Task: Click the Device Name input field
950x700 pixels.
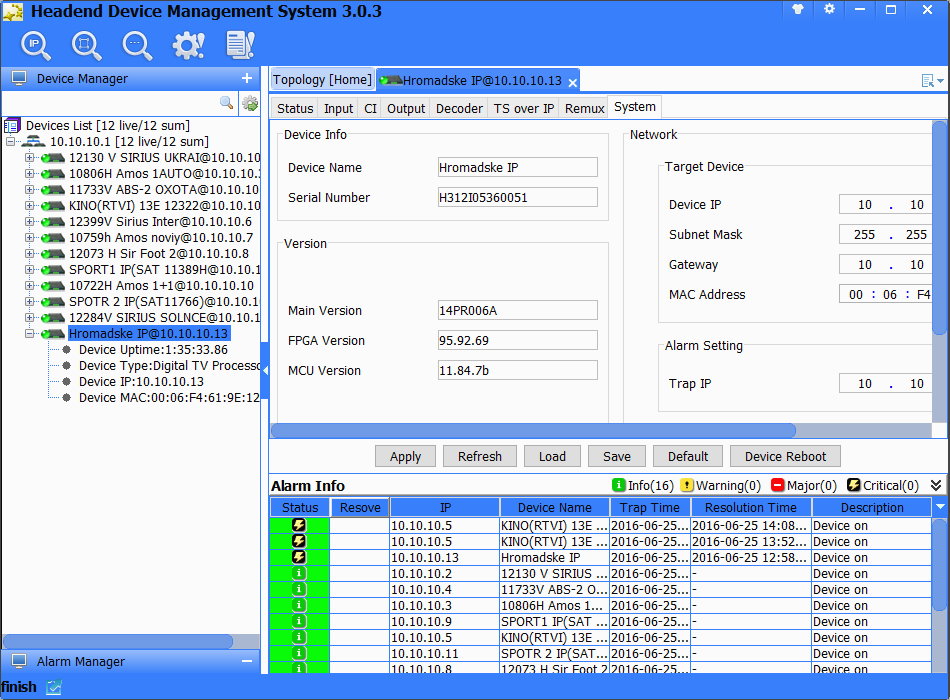Action: coord(517,168)
